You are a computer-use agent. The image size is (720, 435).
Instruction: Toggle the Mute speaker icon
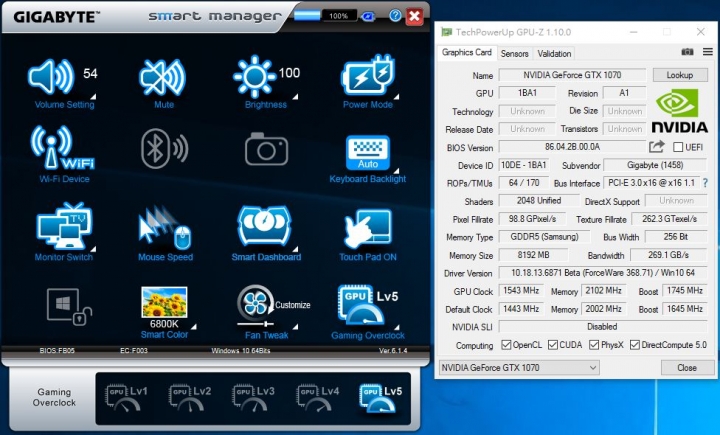click(x=163, y=77)
